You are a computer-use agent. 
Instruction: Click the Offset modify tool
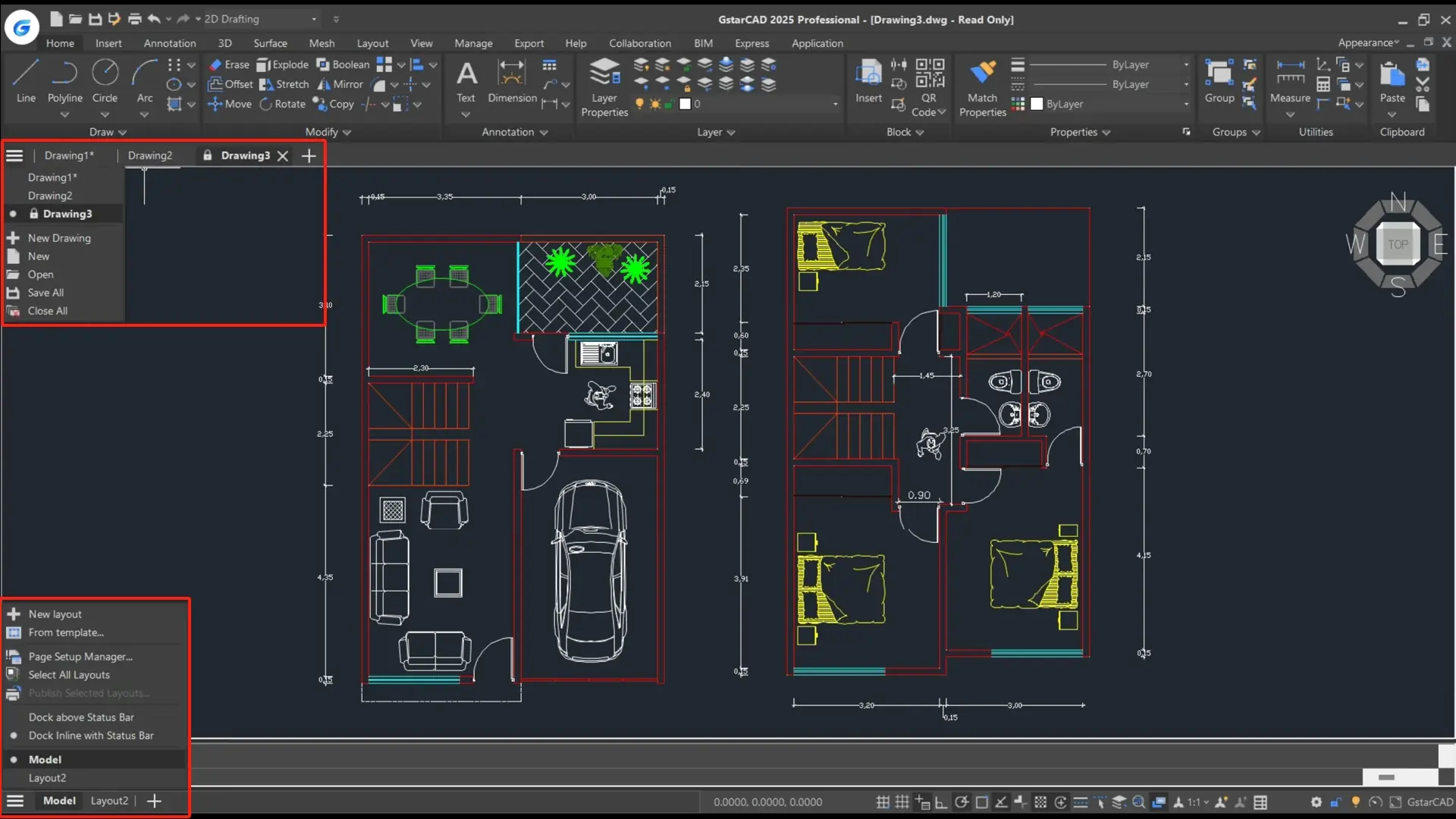229,84
